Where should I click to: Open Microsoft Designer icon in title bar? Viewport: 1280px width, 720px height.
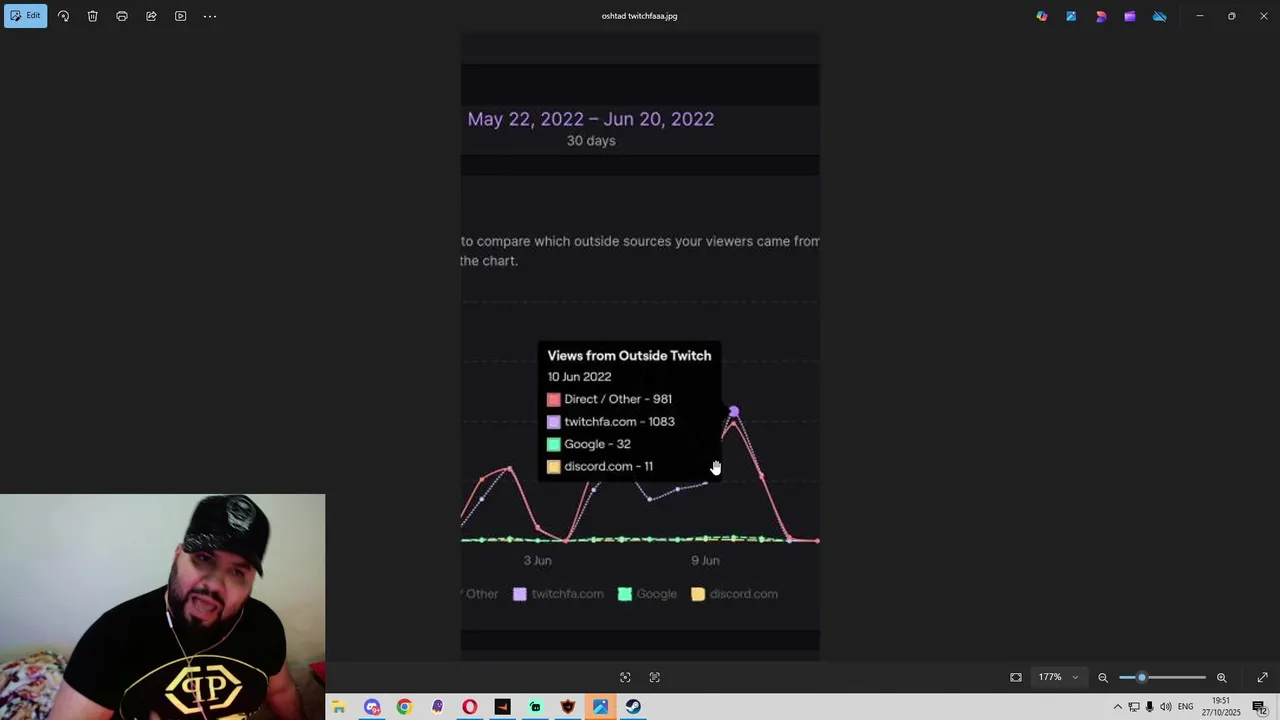click(1101, 16)
